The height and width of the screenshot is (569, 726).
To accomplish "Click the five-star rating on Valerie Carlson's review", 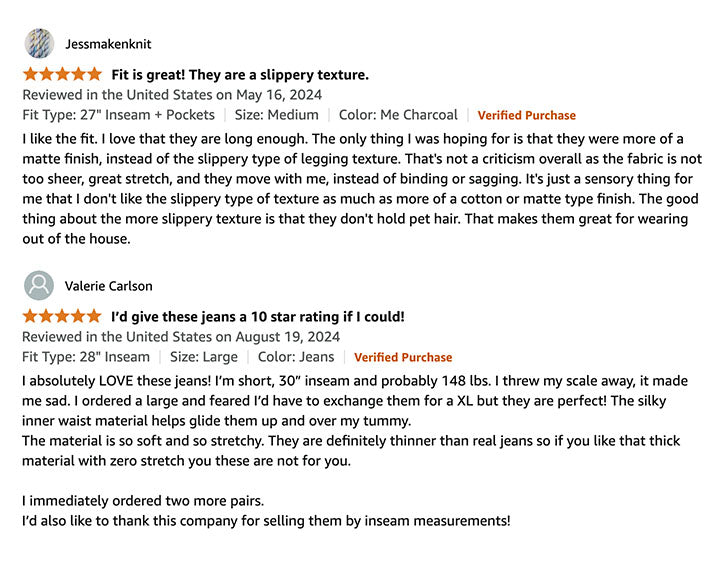I will (x=62, y=316).
